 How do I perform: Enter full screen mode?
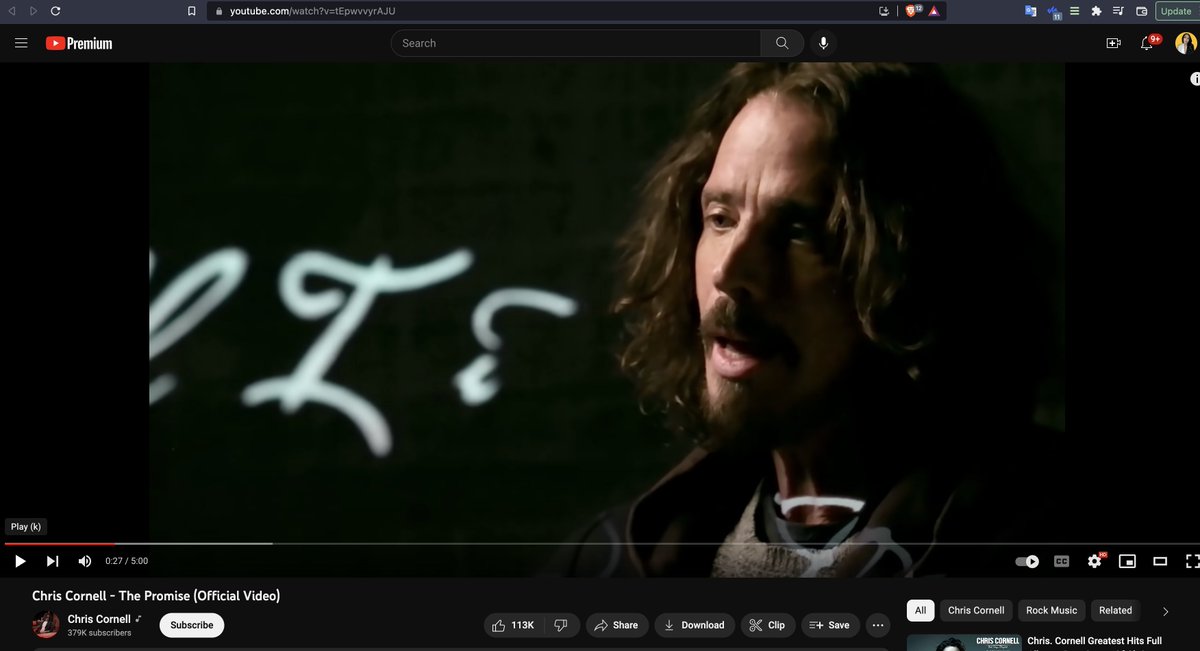point(1191,561)
